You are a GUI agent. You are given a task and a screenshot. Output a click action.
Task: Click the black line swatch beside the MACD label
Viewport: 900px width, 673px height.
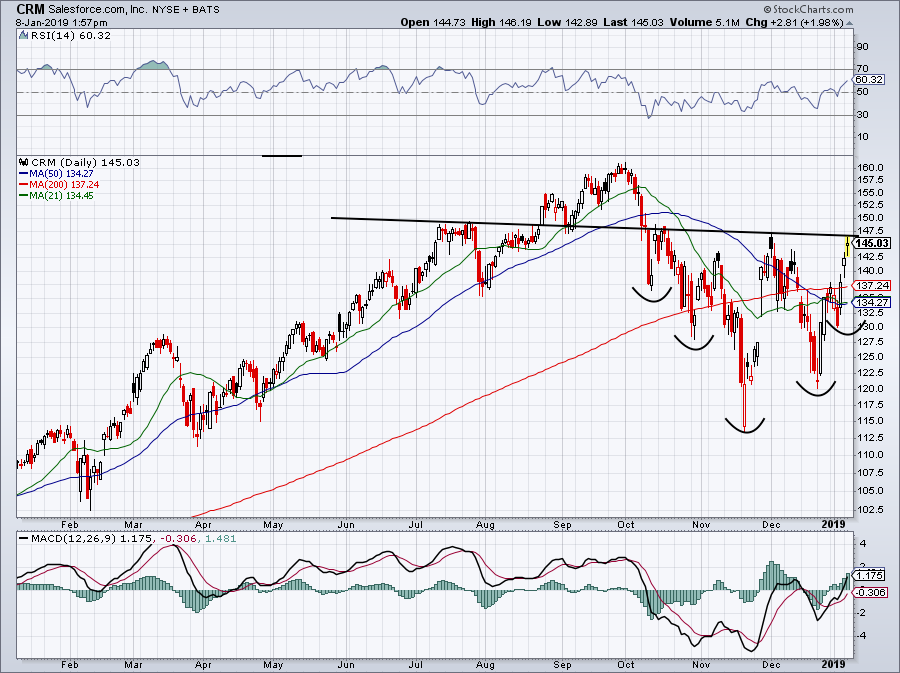[x=24, y=539]
